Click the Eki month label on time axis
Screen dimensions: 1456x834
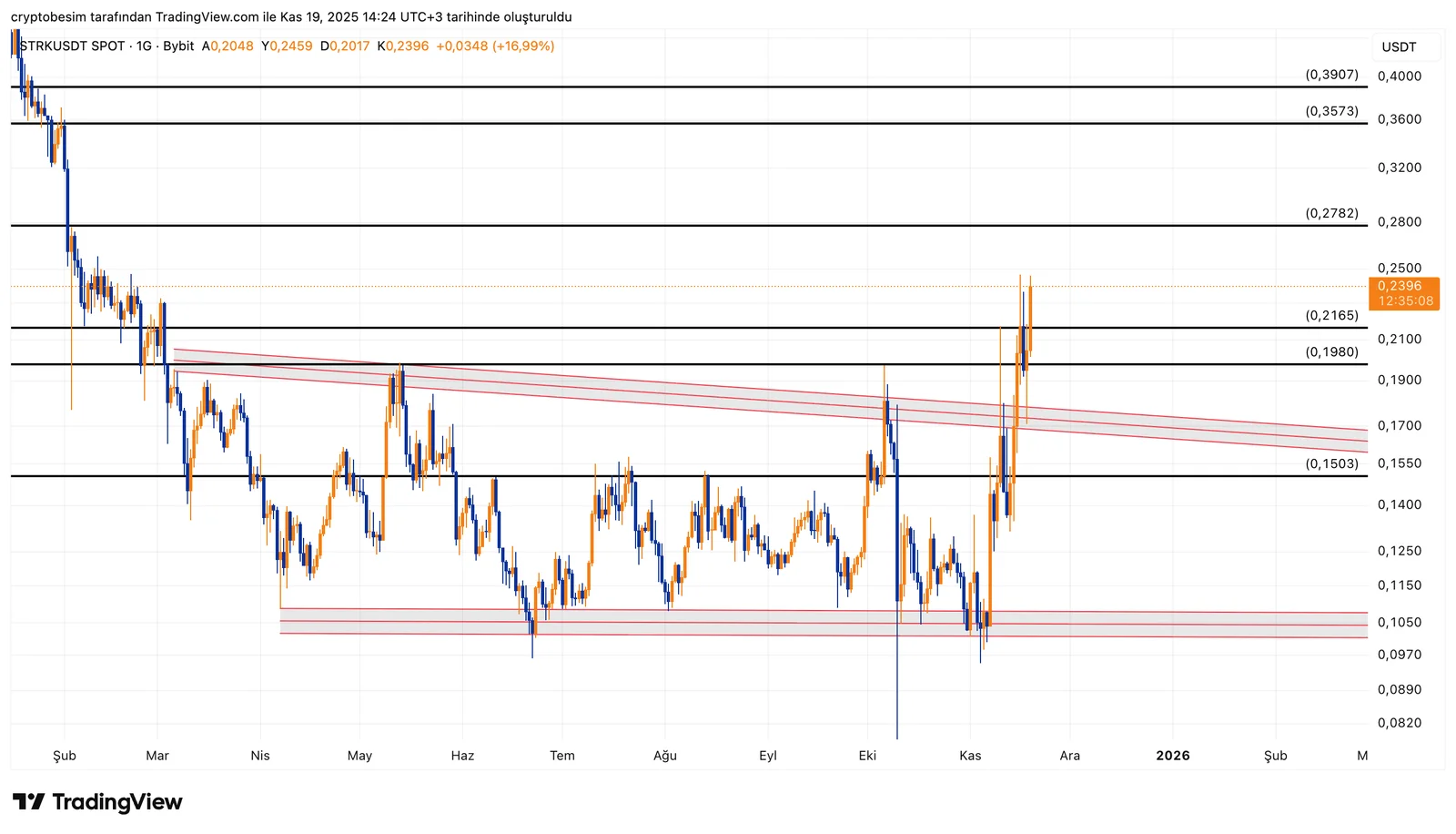[867, 756]
